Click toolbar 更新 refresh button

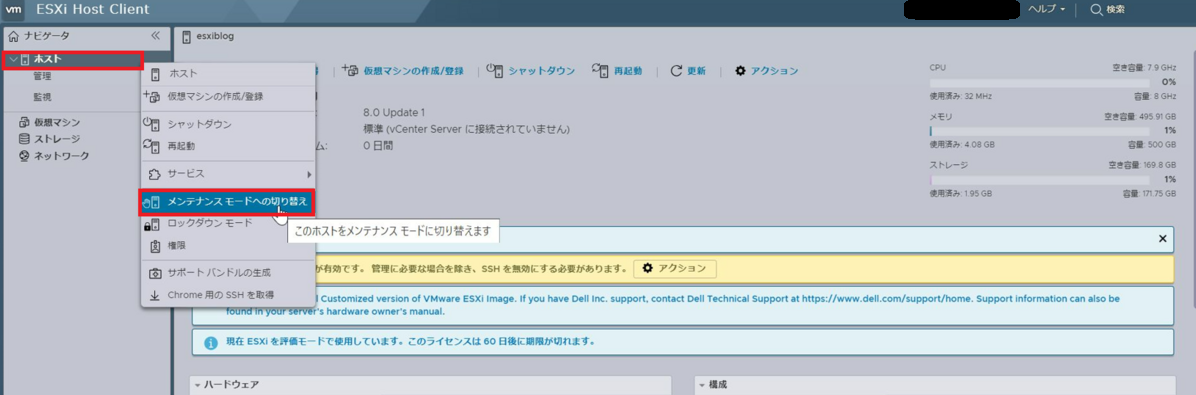point(688,70)
